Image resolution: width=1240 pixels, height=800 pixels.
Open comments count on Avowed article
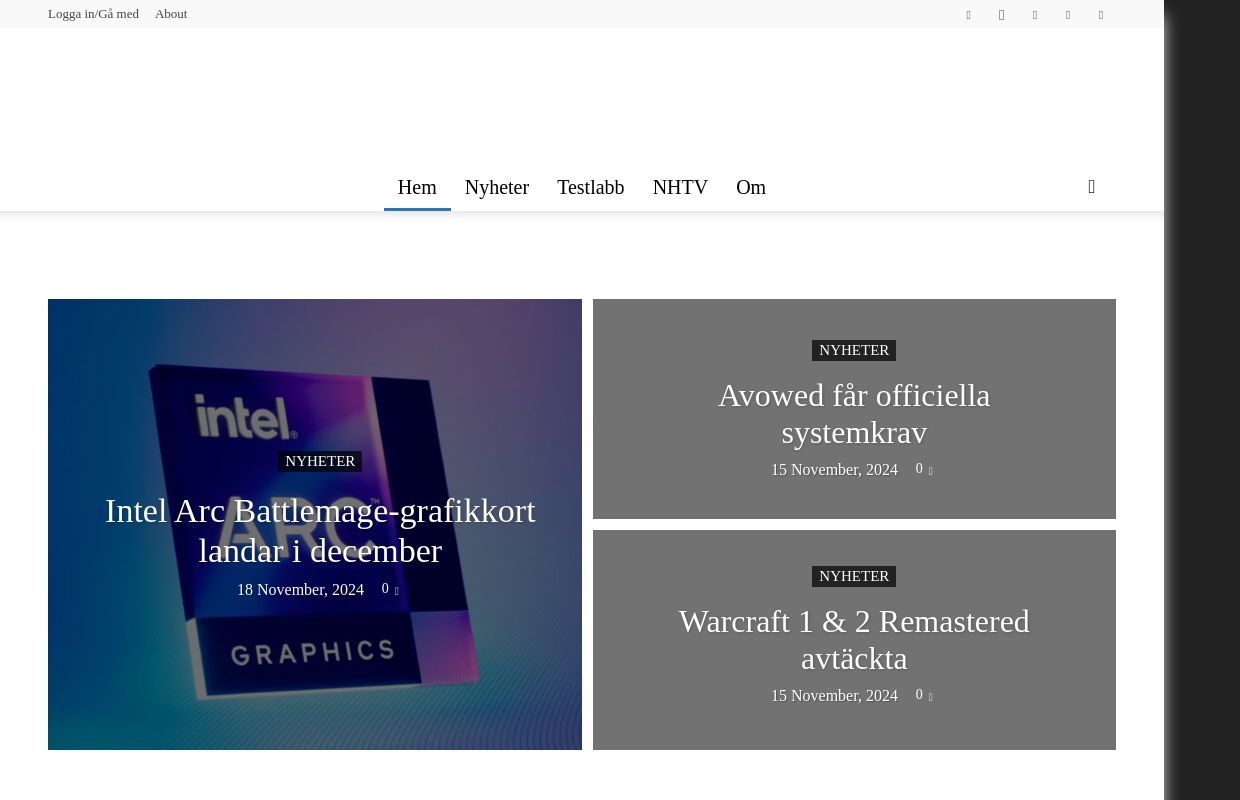(x=924, y=469)
